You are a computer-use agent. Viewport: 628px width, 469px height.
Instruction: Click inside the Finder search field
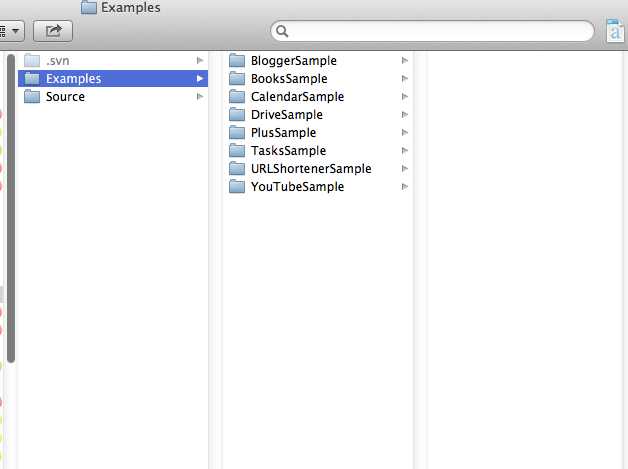432,31
